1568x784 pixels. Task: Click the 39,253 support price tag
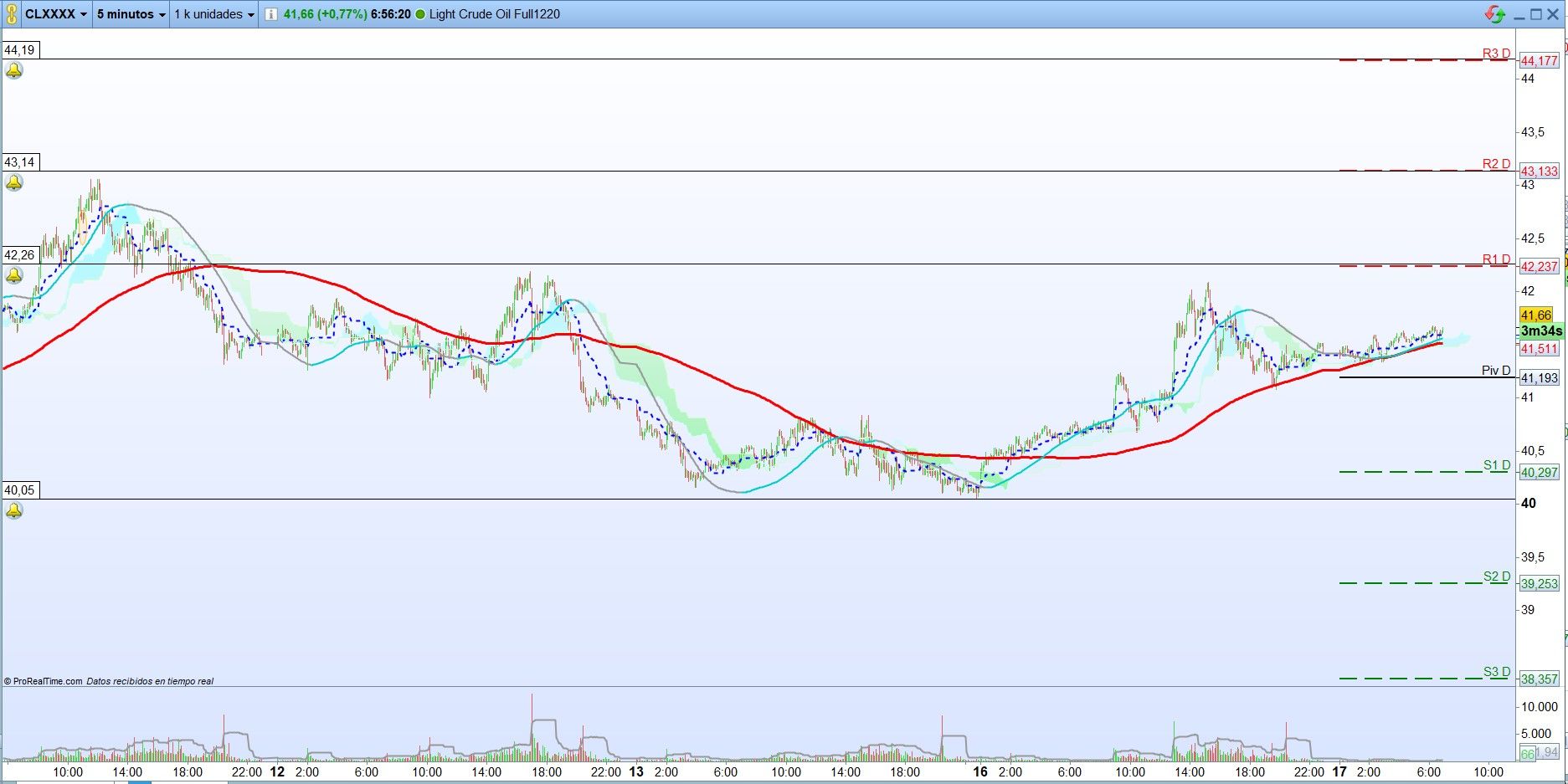[1540, 584]
